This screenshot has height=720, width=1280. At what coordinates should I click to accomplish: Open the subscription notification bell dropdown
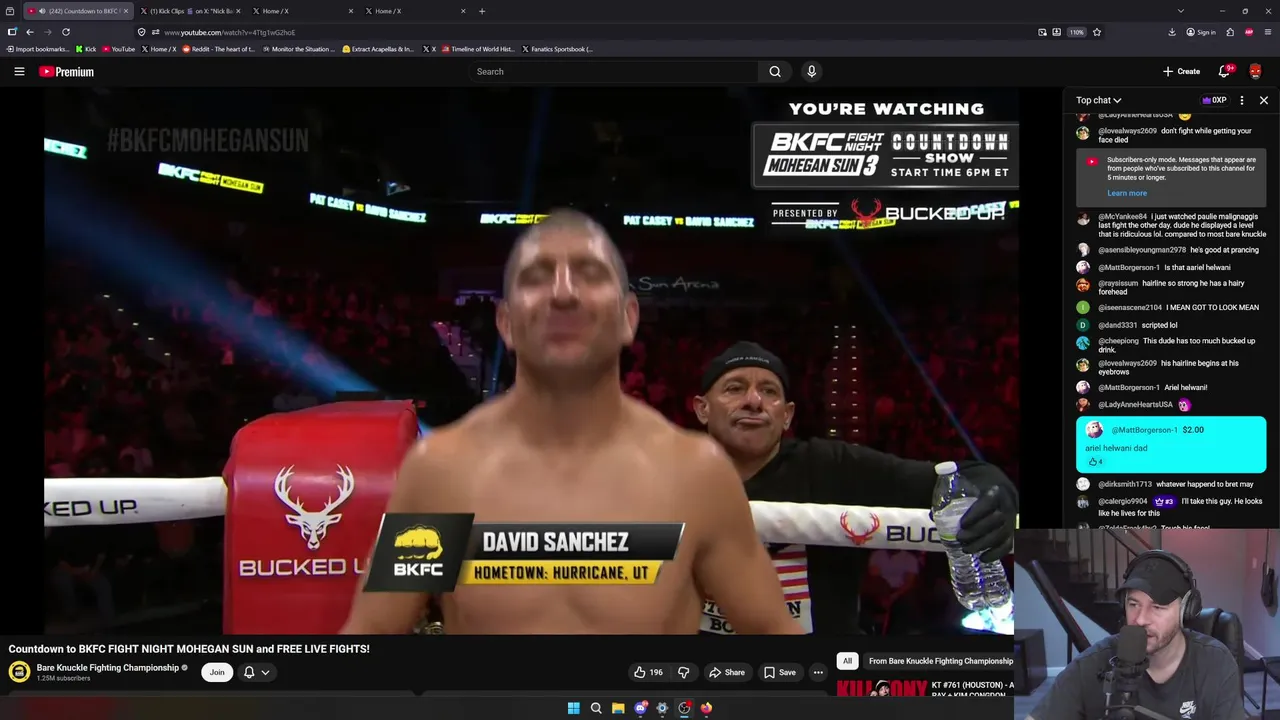click(256, 672)
